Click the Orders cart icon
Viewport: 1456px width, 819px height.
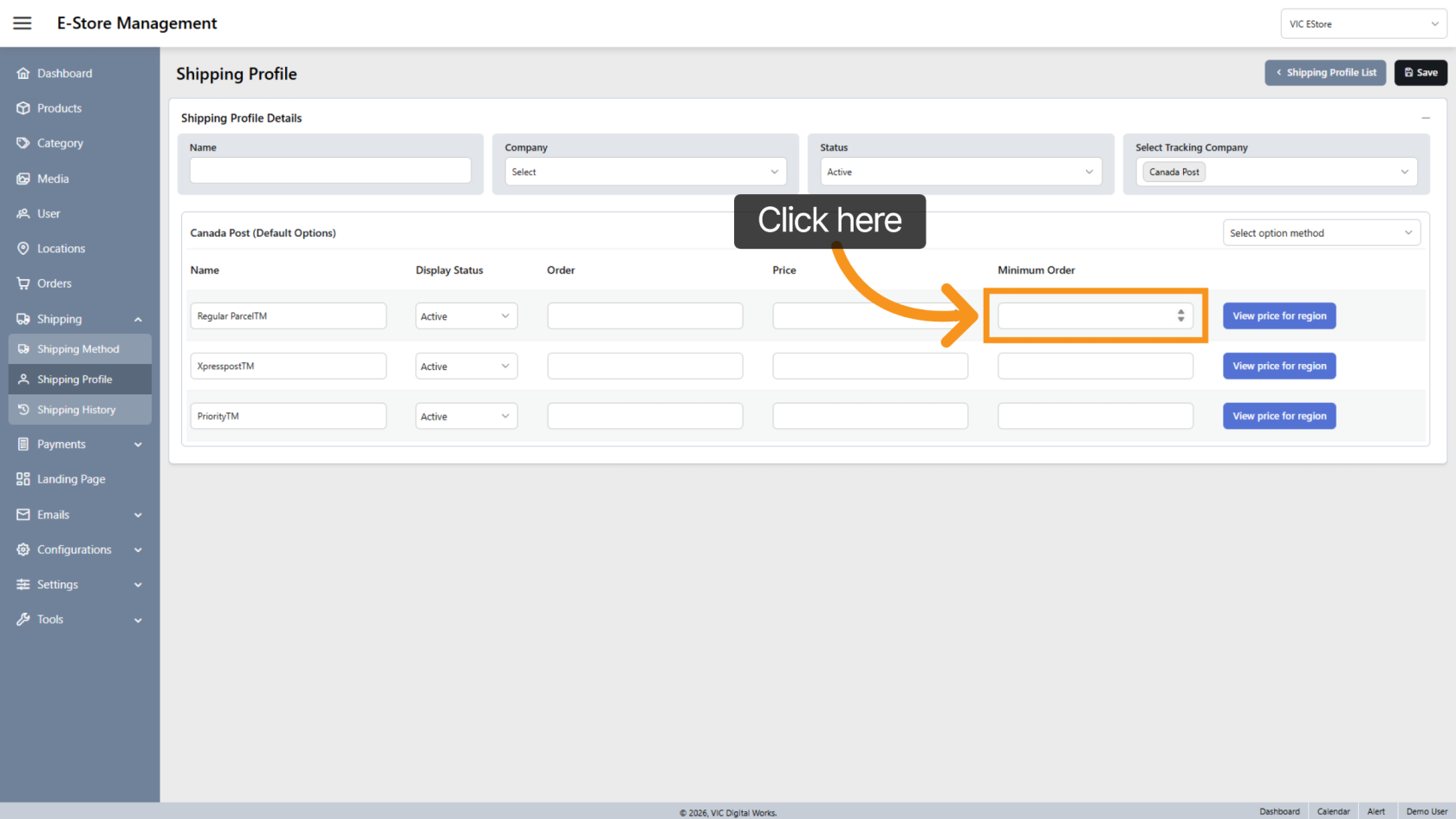coord(23,283)
